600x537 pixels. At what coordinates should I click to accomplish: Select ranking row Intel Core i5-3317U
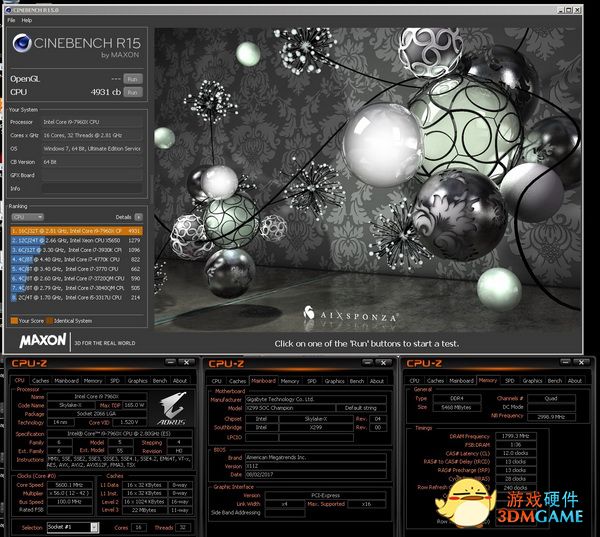[x=77, y=297]
